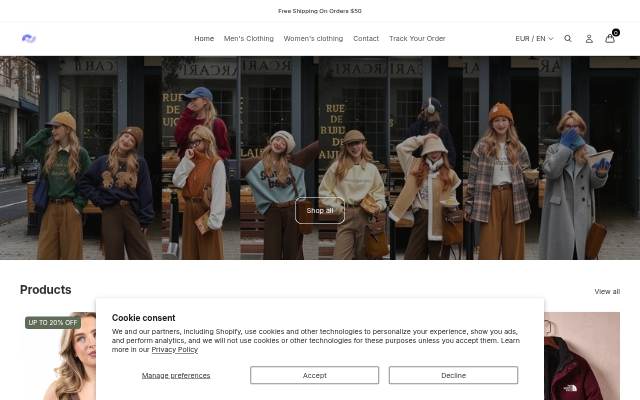Click View all products link
The height and width of the screenshot is (400, 640).
[x=607, y=291]
